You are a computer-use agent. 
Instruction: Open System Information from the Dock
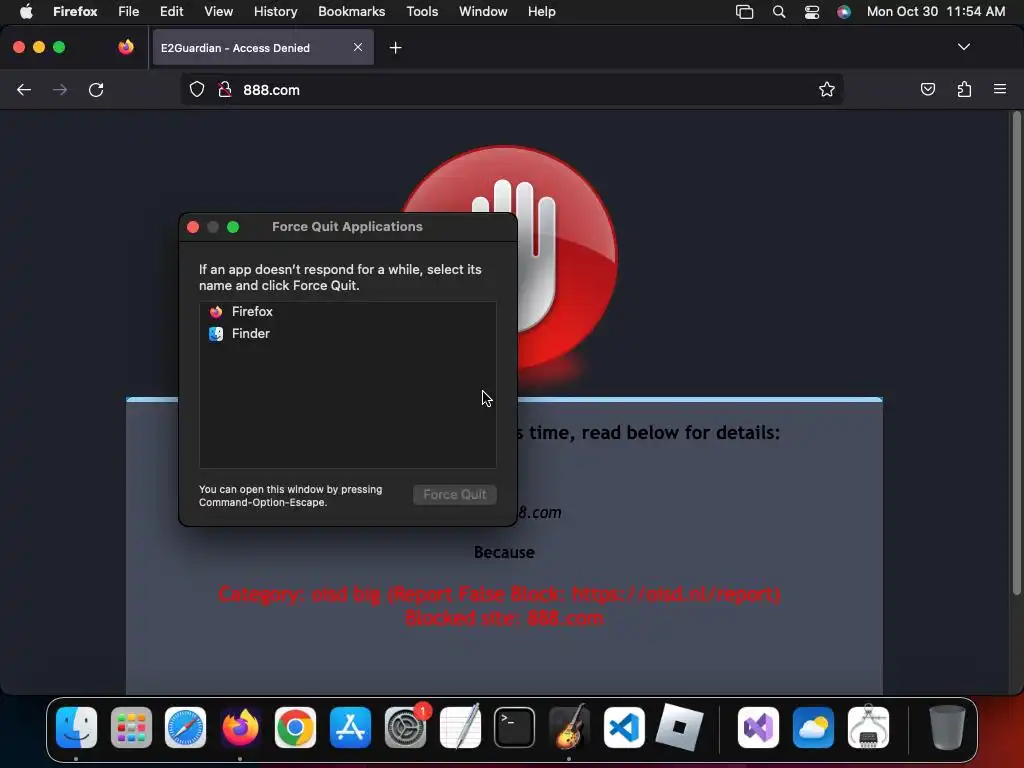click(x=868, y=727)
